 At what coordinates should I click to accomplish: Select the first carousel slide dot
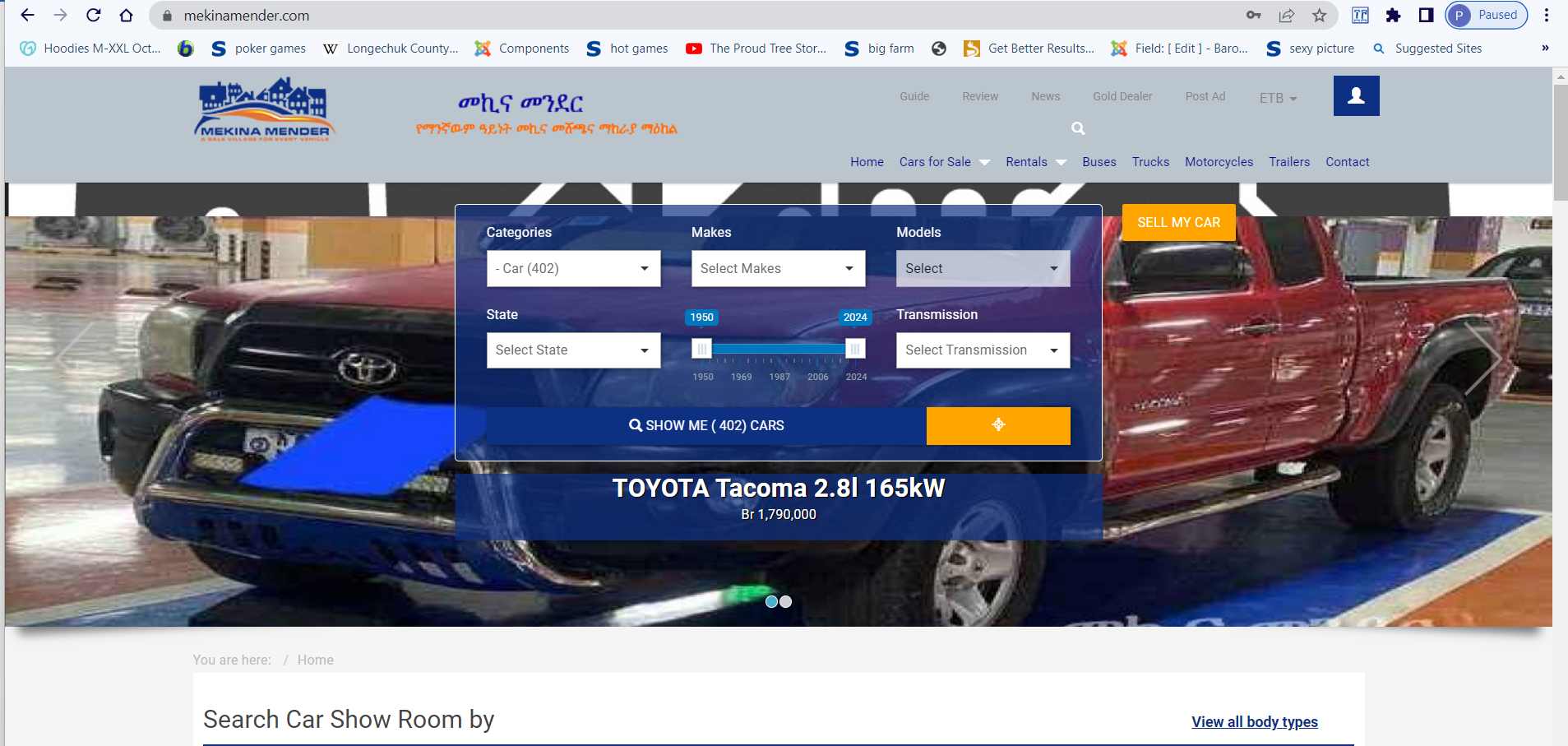point(771,602)
